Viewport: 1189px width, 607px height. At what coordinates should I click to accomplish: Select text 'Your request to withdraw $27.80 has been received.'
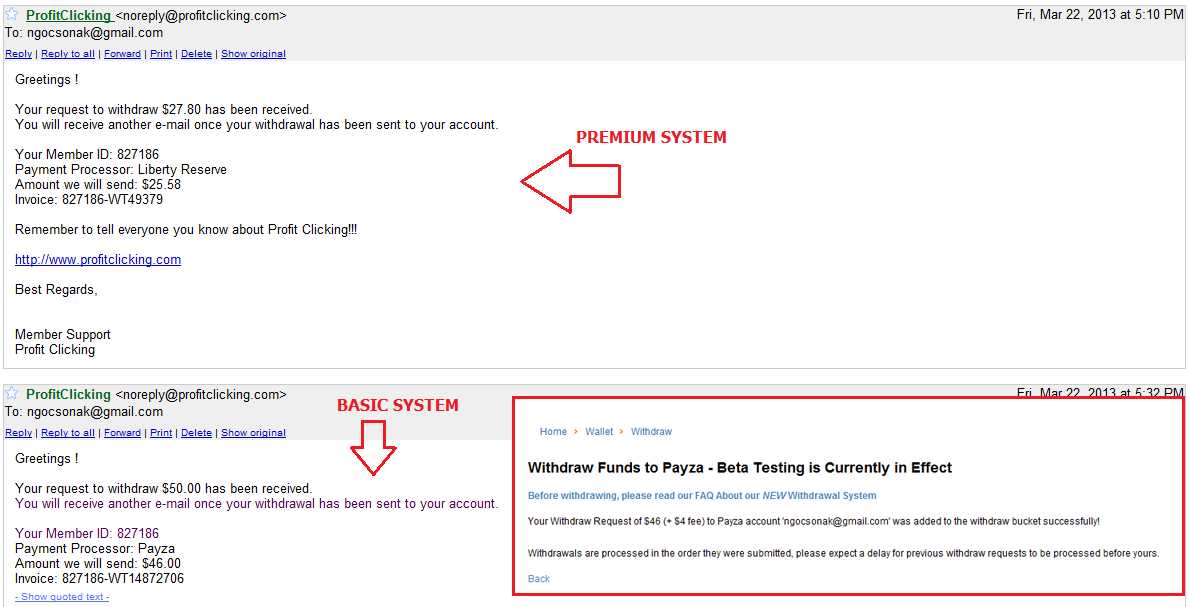pyautogui.click(x=164, y=109)
